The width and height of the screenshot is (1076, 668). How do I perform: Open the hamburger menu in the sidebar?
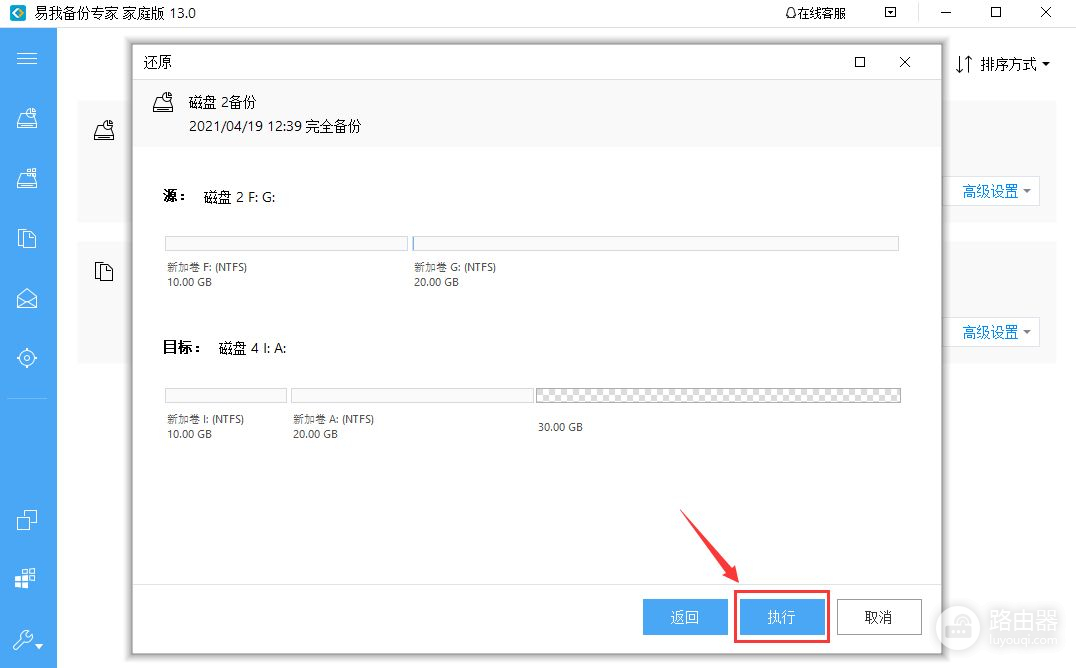coord(27,58)
